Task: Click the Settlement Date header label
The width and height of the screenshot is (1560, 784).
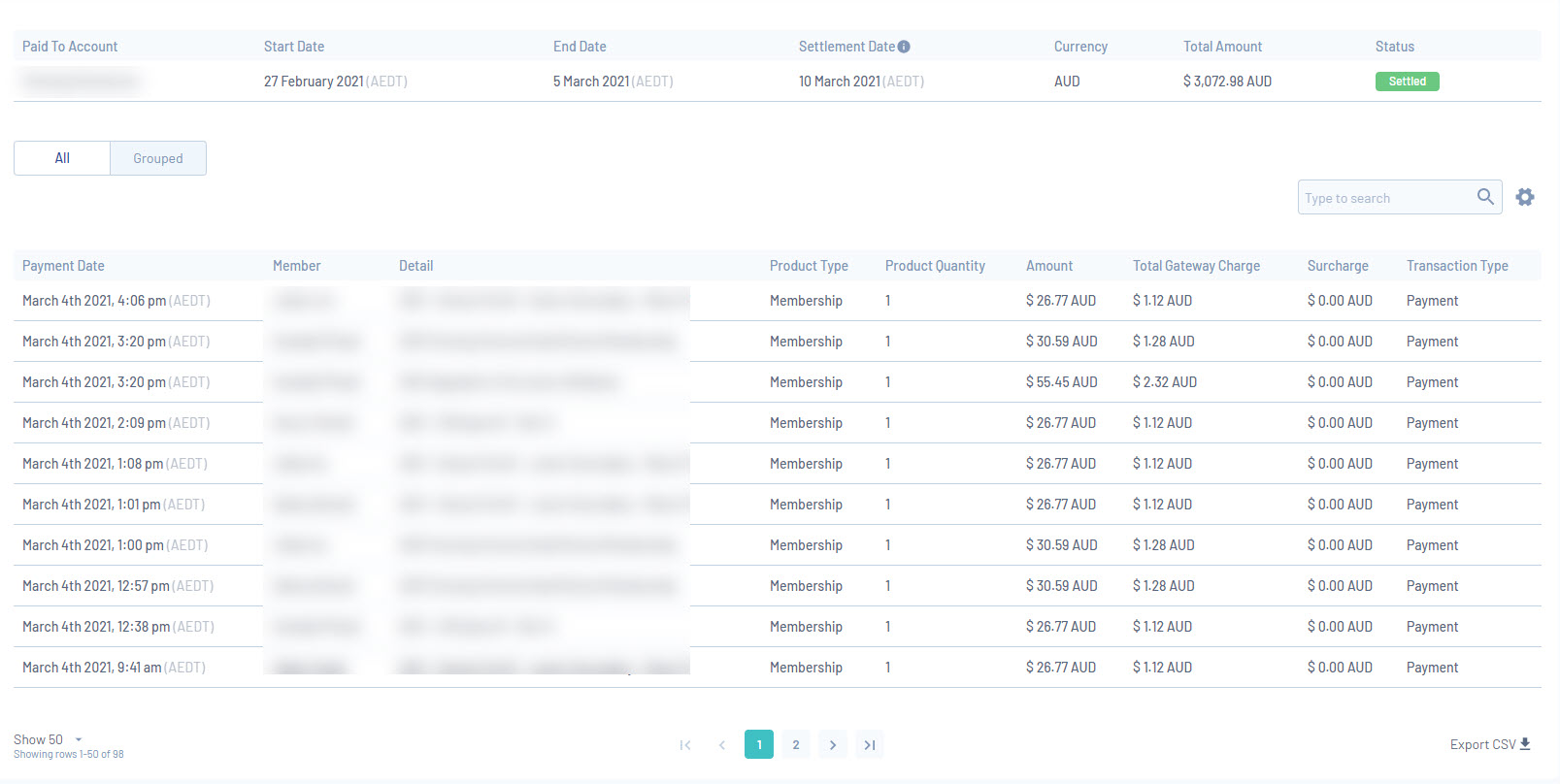Action: tap(846, 47)
